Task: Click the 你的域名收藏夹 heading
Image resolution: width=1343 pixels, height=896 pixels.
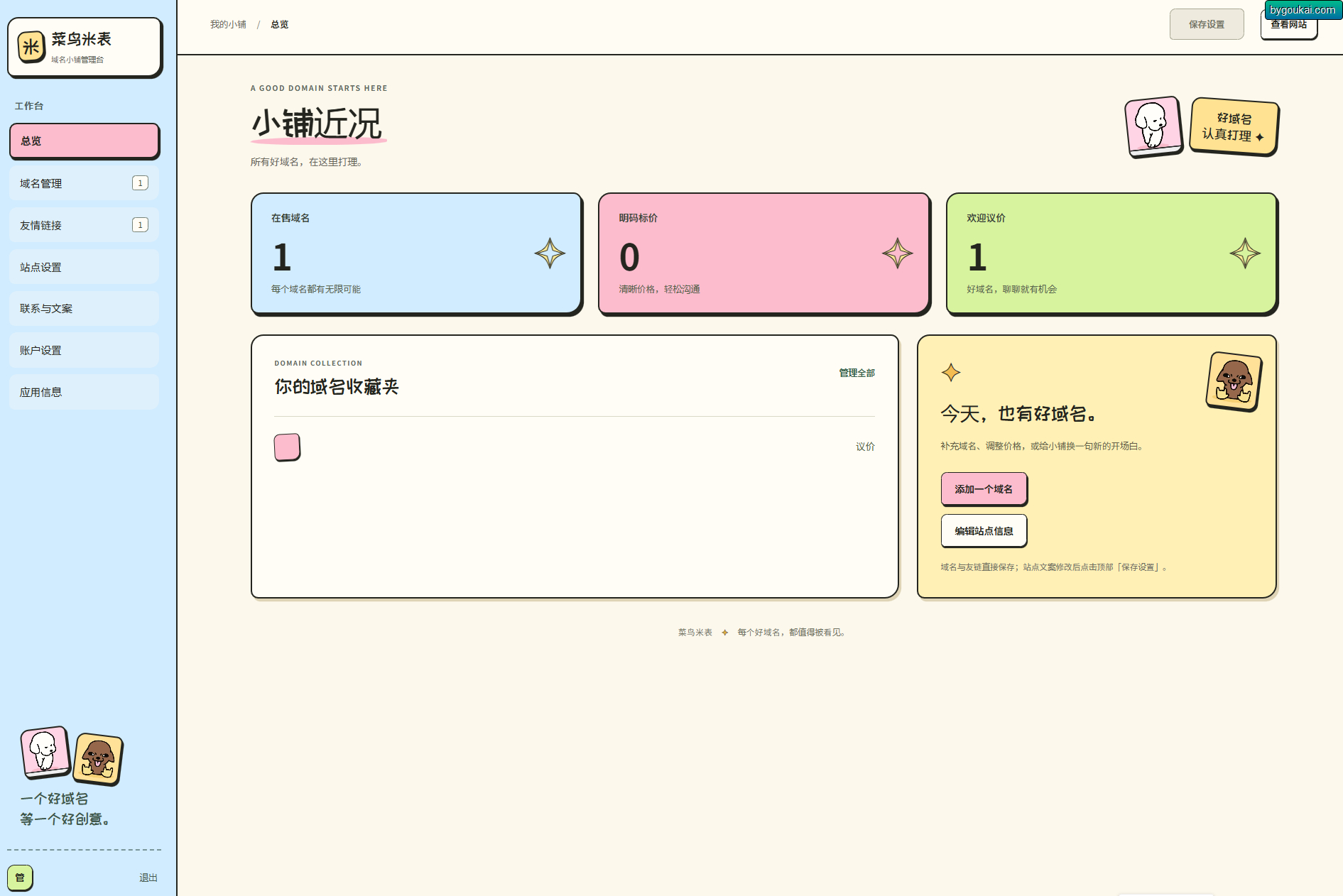Action: 337,387
